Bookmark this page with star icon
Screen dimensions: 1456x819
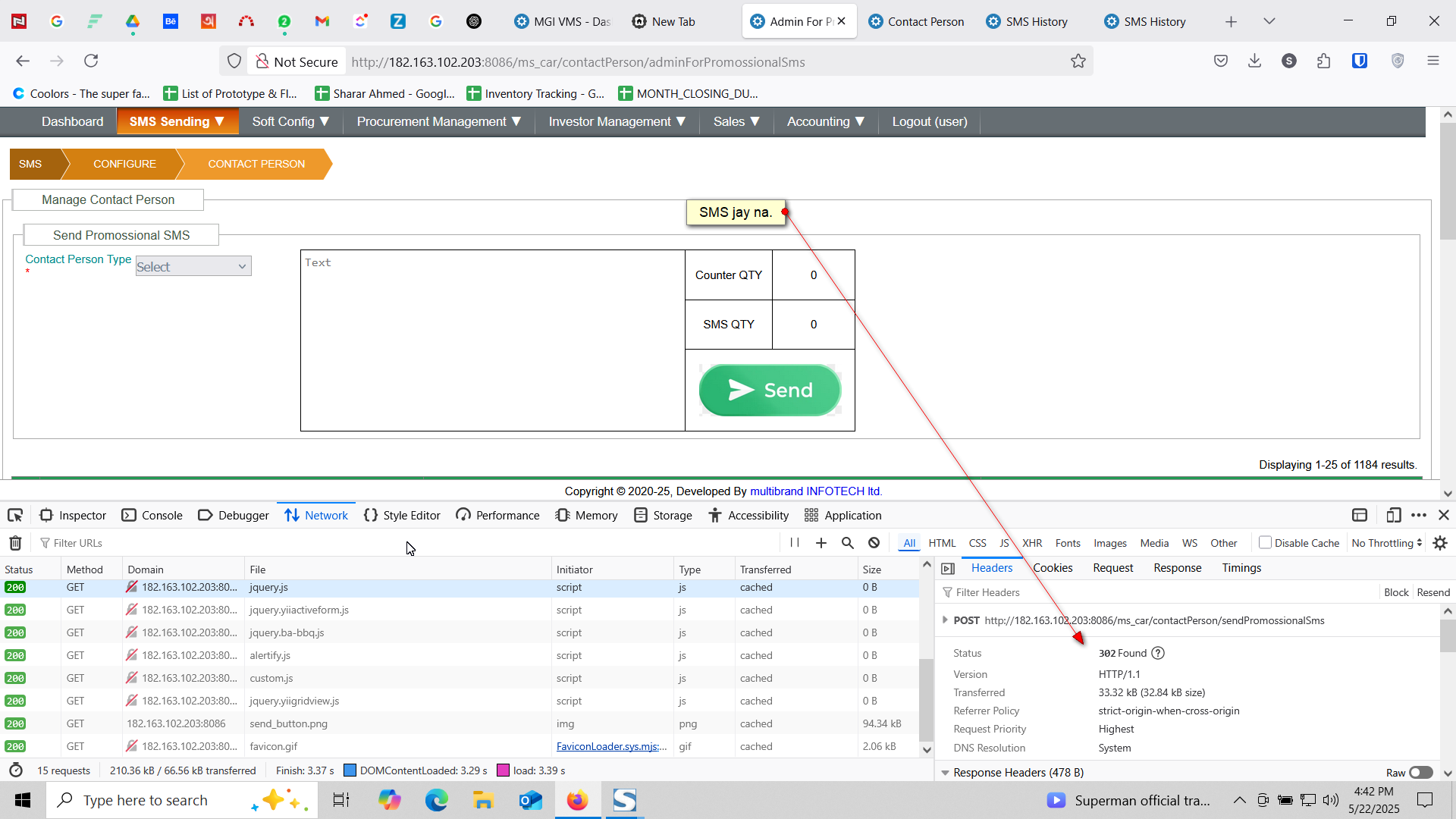tap(1078, 61)
